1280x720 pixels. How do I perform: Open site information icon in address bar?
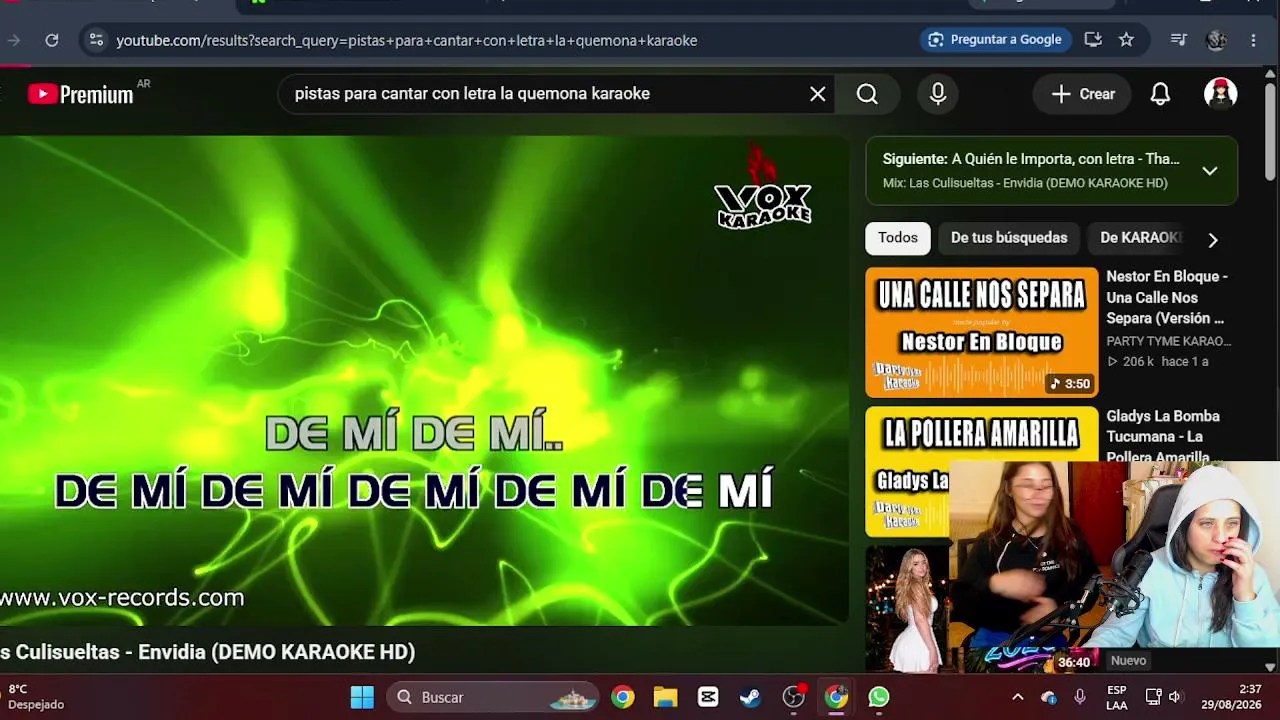[96, 40]
